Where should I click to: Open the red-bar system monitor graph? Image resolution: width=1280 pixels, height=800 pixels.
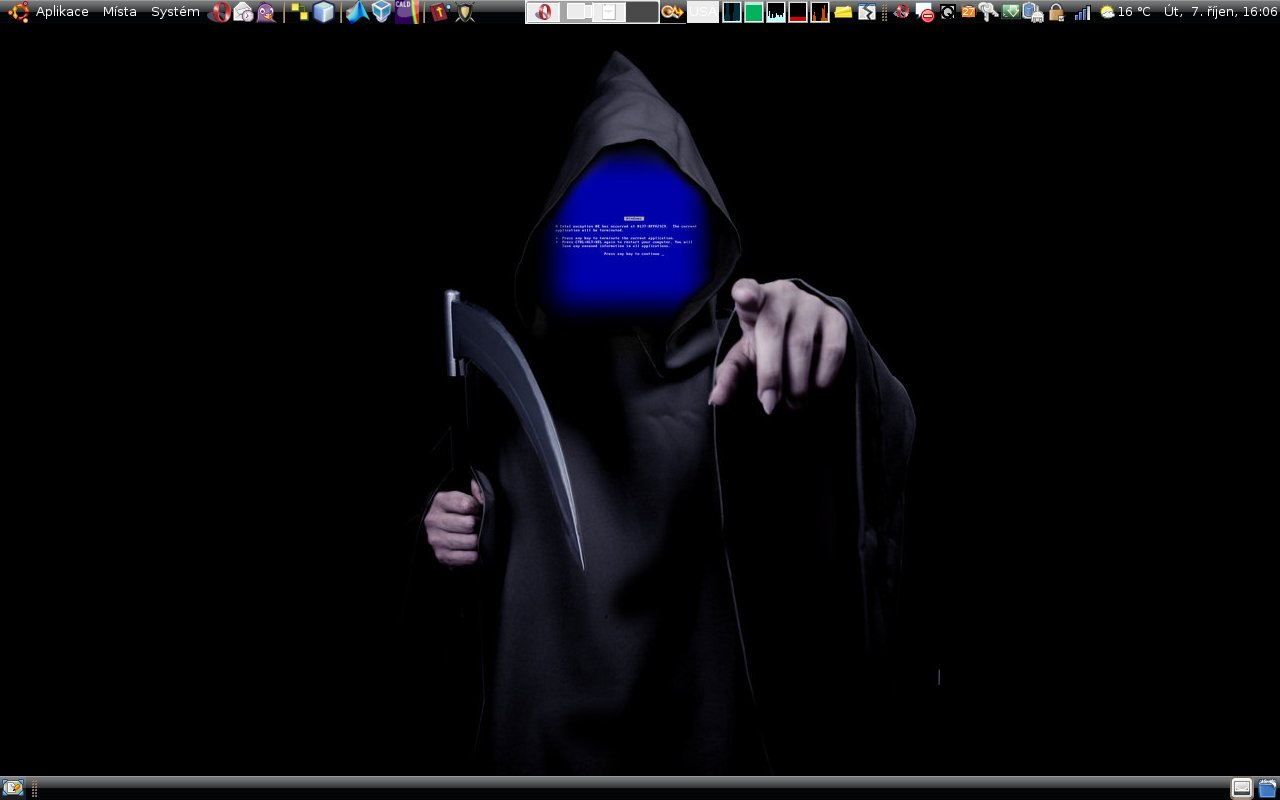point(798,12)
